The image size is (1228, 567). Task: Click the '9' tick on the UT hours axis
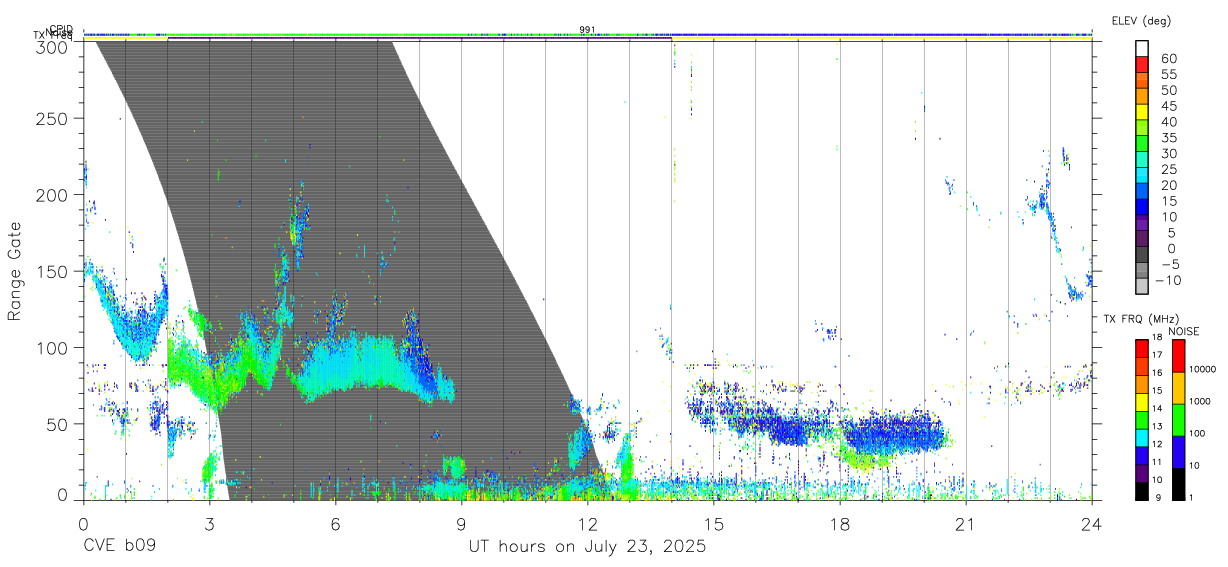[461, 523]
